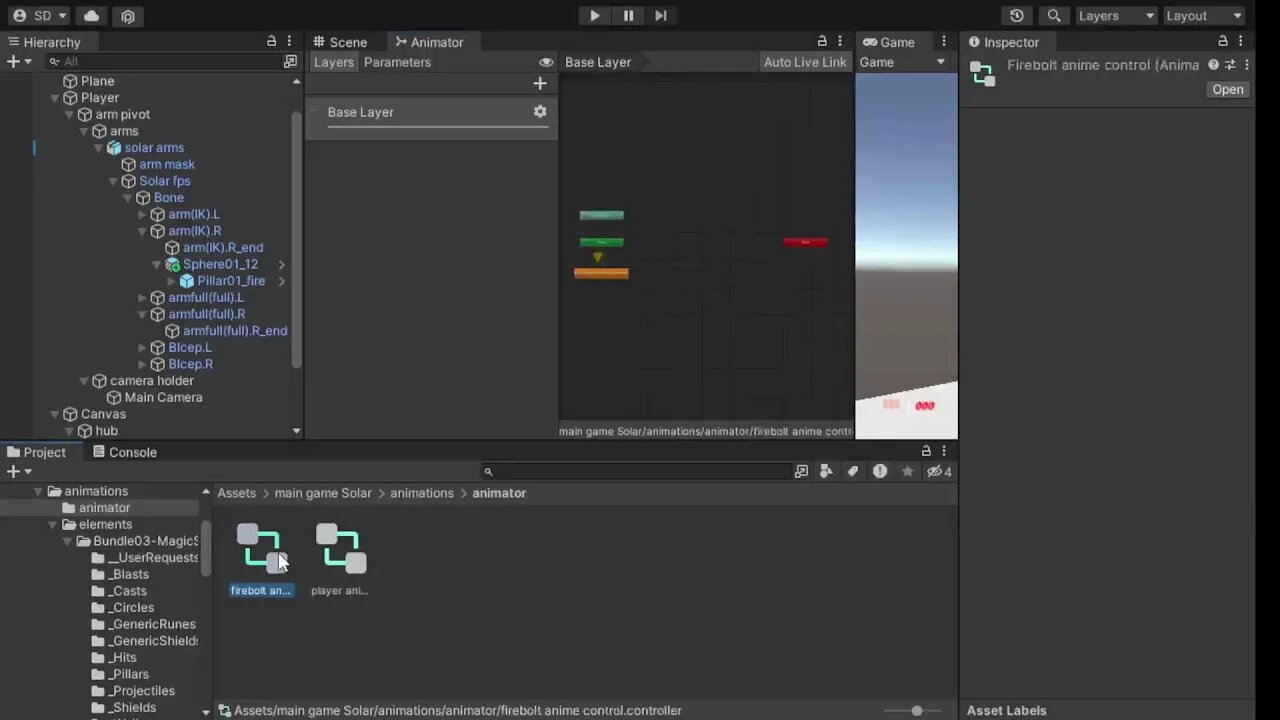Click Project Search by Label tag icon
The image size is (1280, 720).
tap(853, 471)
